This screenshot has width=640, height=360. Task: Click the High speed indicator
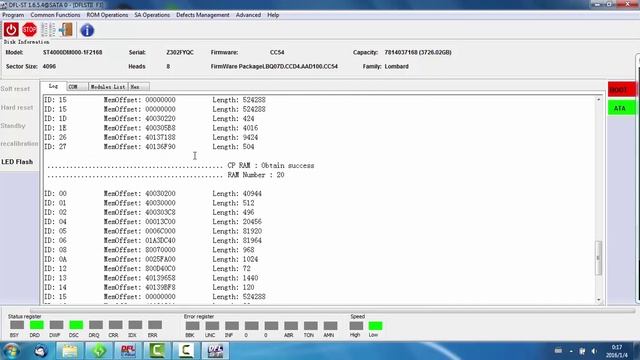click(x=356, y=326)
